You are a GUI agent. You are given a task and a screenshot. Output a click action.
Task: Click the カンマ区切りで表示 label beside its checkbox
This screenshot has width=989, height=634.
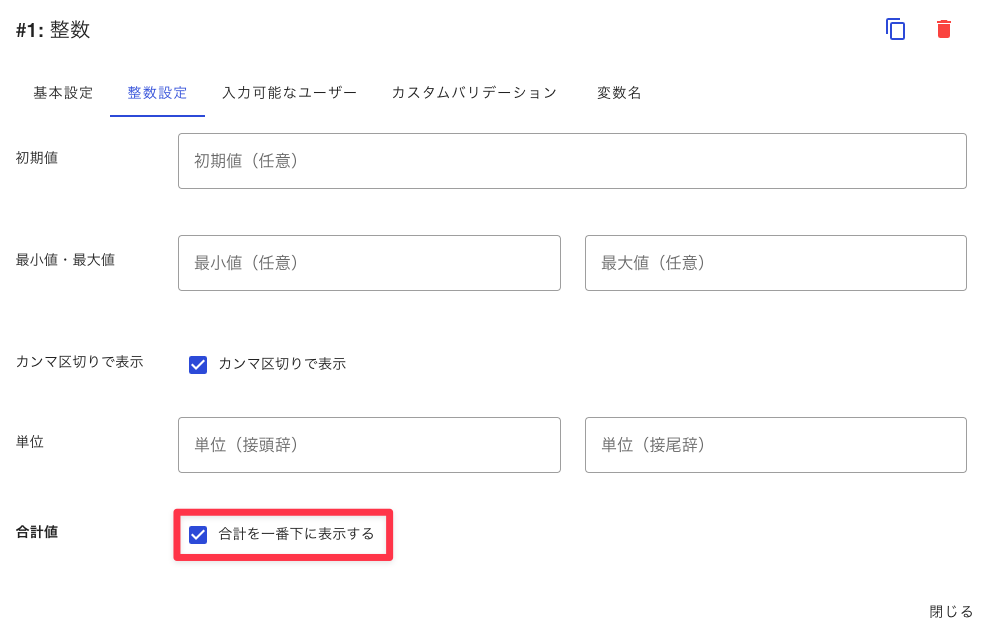tap(282, 364)
